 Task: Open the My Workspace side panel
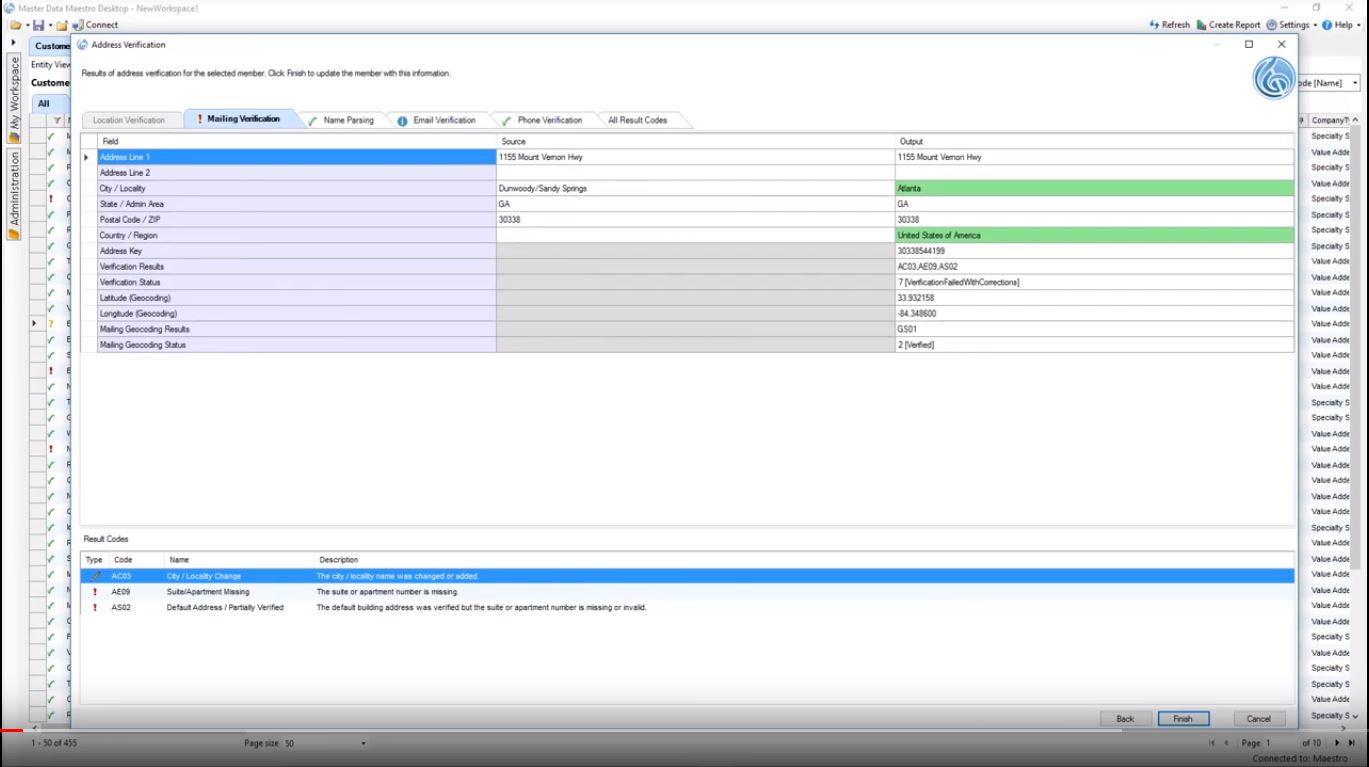[14, 98]
